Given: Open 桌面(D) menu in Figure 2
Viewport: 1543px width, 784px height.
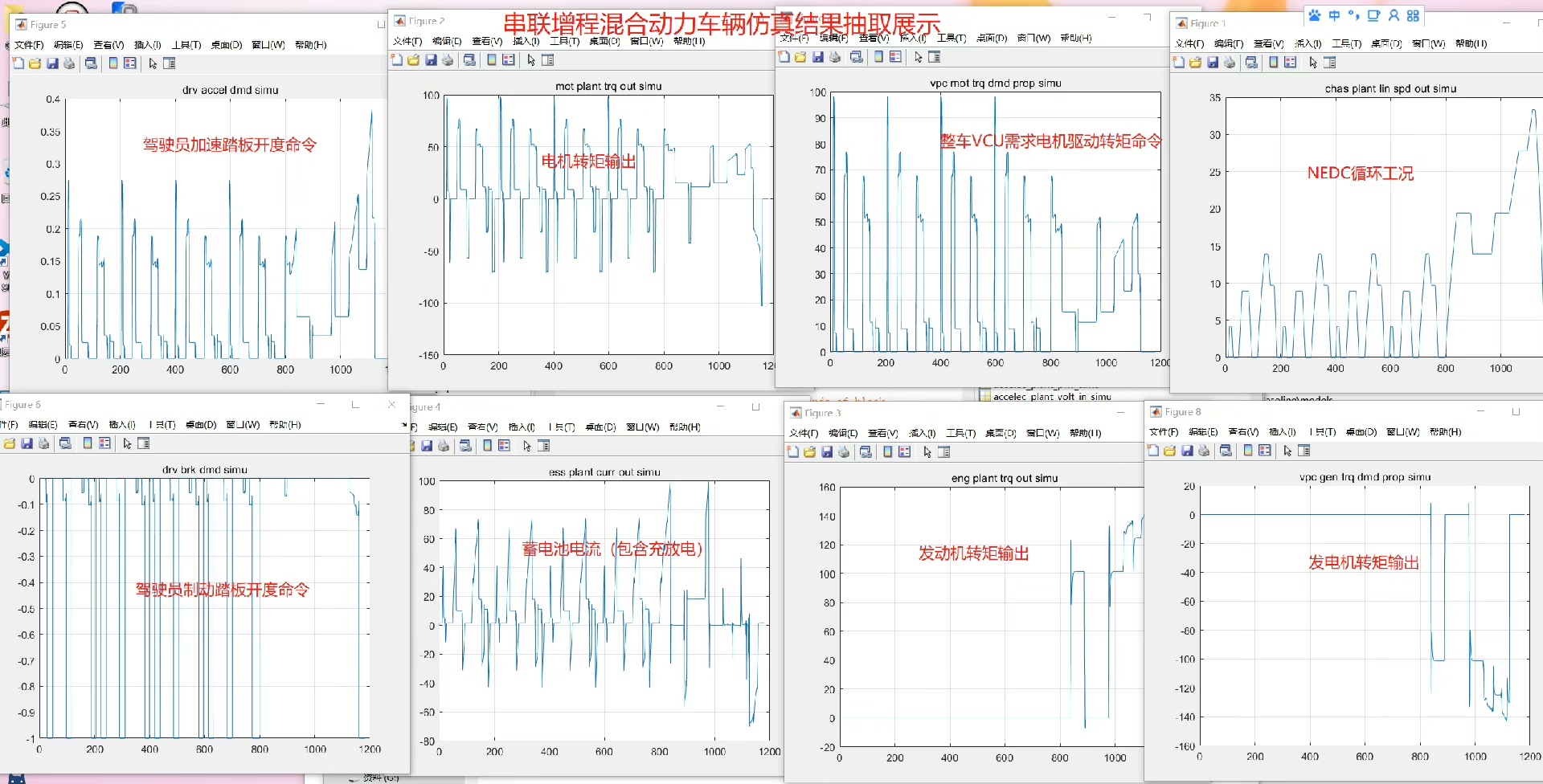Looking at the screenshot, I should point(604,41).
